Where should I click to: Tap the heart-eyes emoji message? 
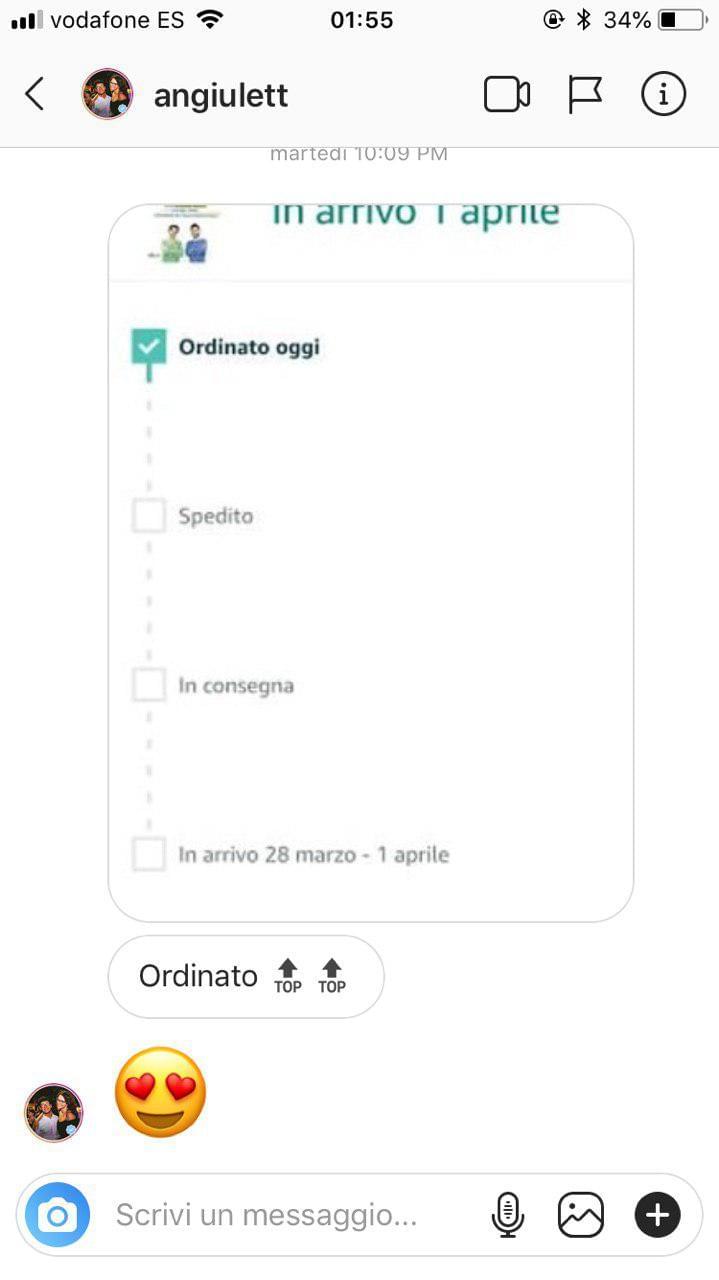(x=161, y=1092)
